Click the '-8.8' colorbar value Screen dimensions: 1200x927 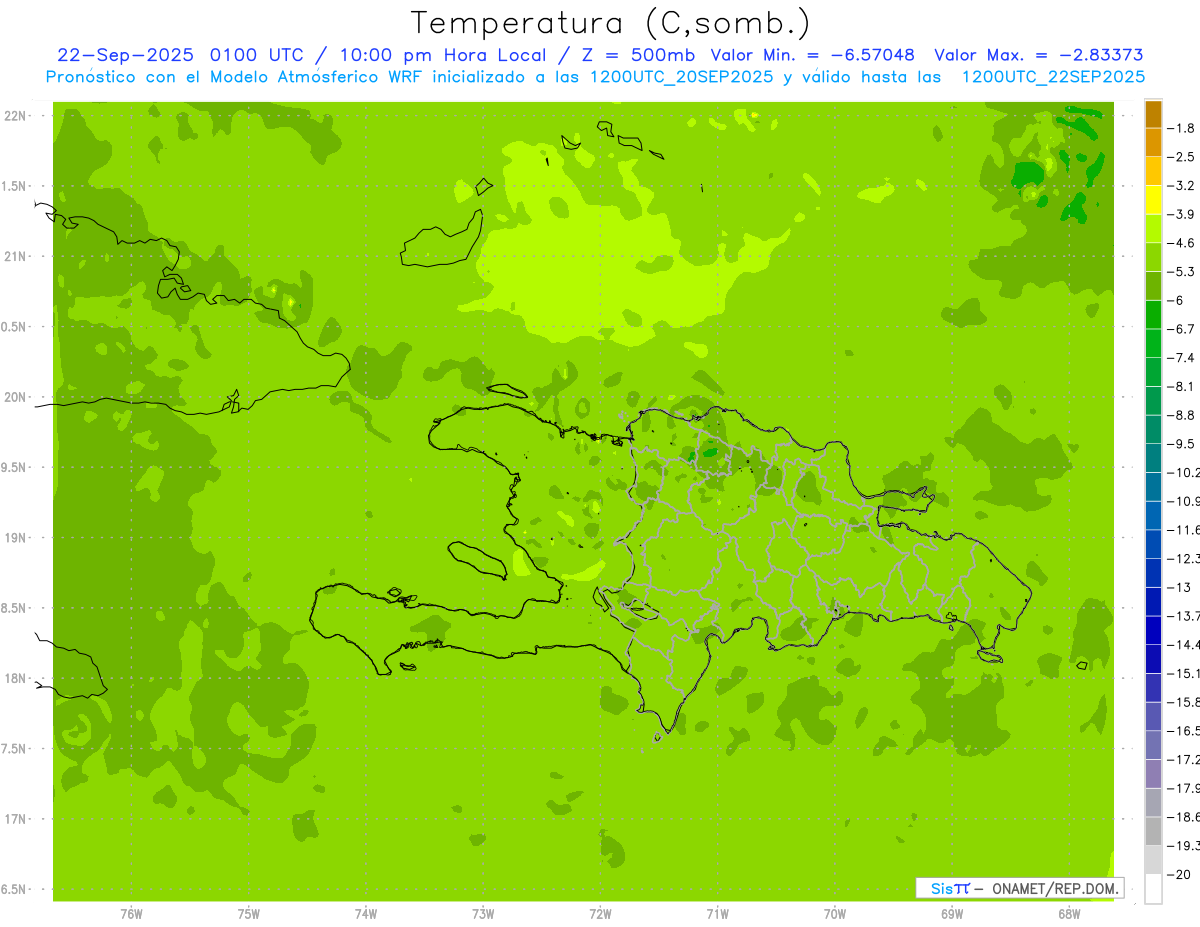(x=1181, y=415)
